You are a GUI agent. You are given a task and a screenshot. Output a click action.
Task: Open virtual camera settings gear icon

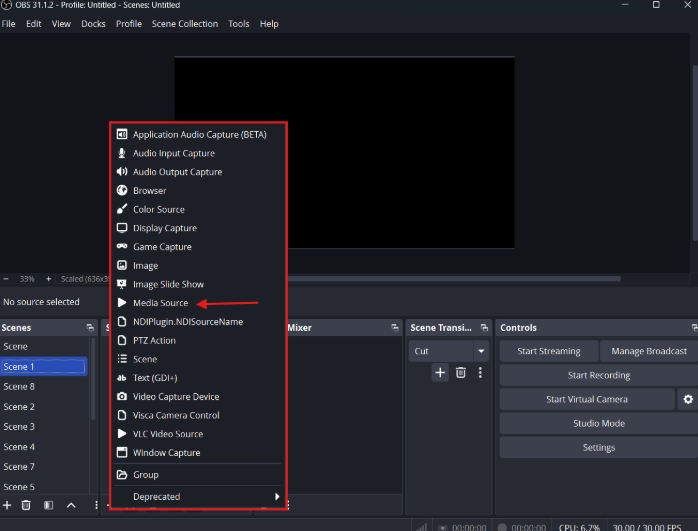tap(687, 399)
